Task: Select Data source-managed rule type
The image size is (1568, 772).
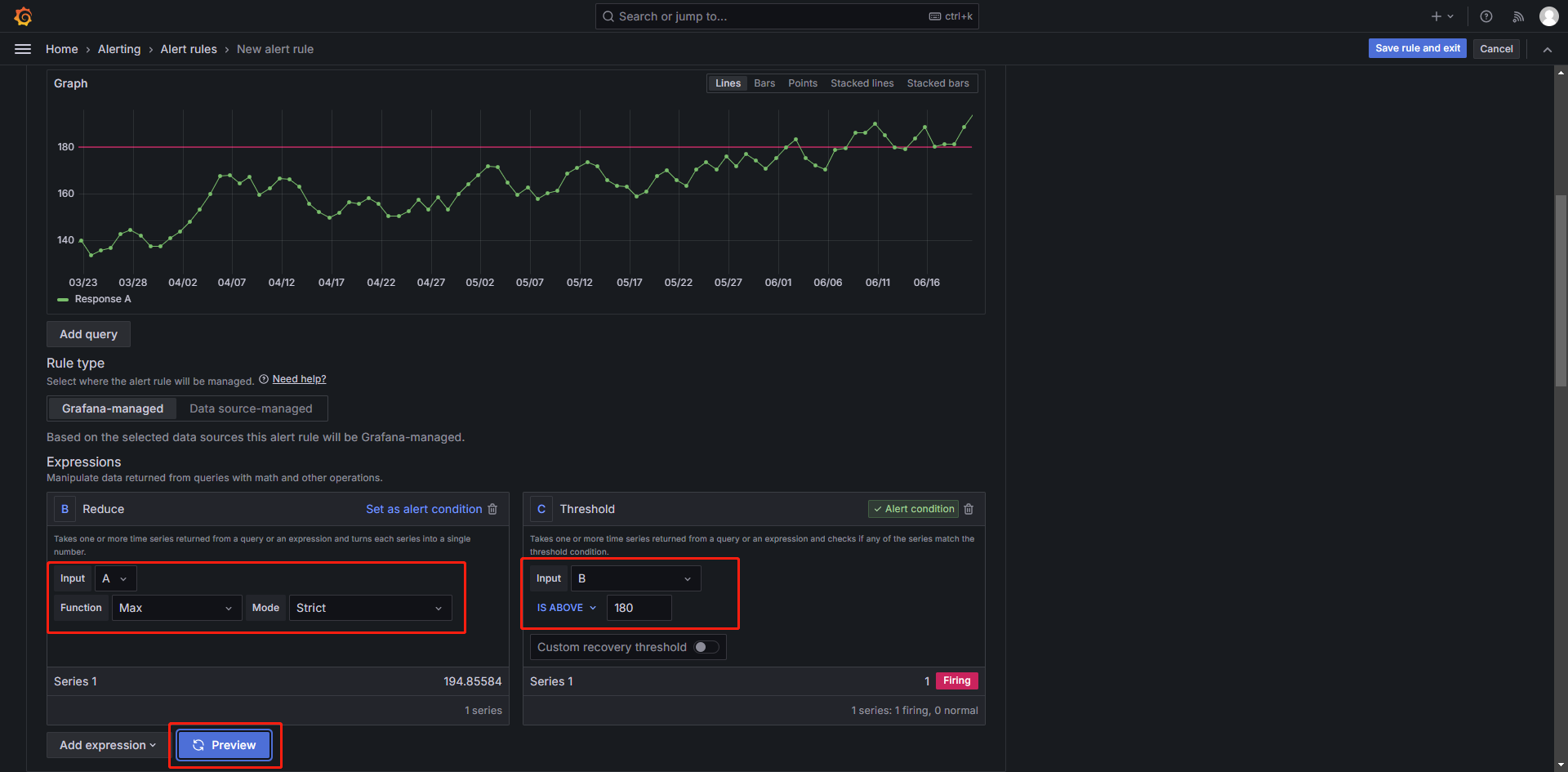Action: [251, 408]
